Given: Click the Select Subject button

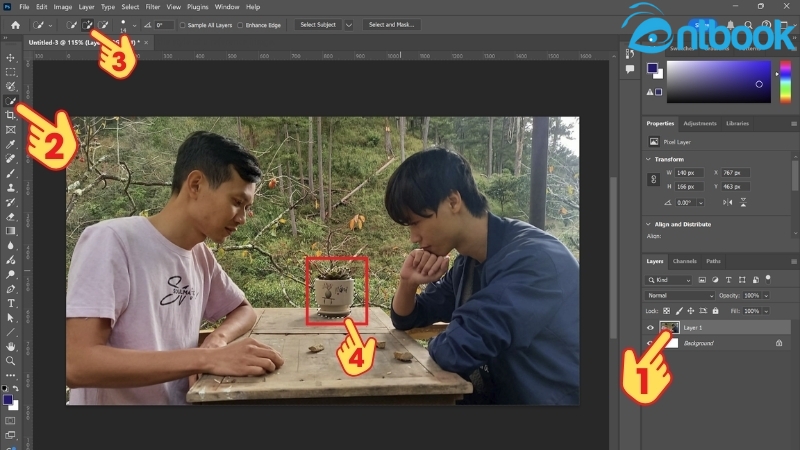Looking at the screenshot, I should tap(318, 24).
